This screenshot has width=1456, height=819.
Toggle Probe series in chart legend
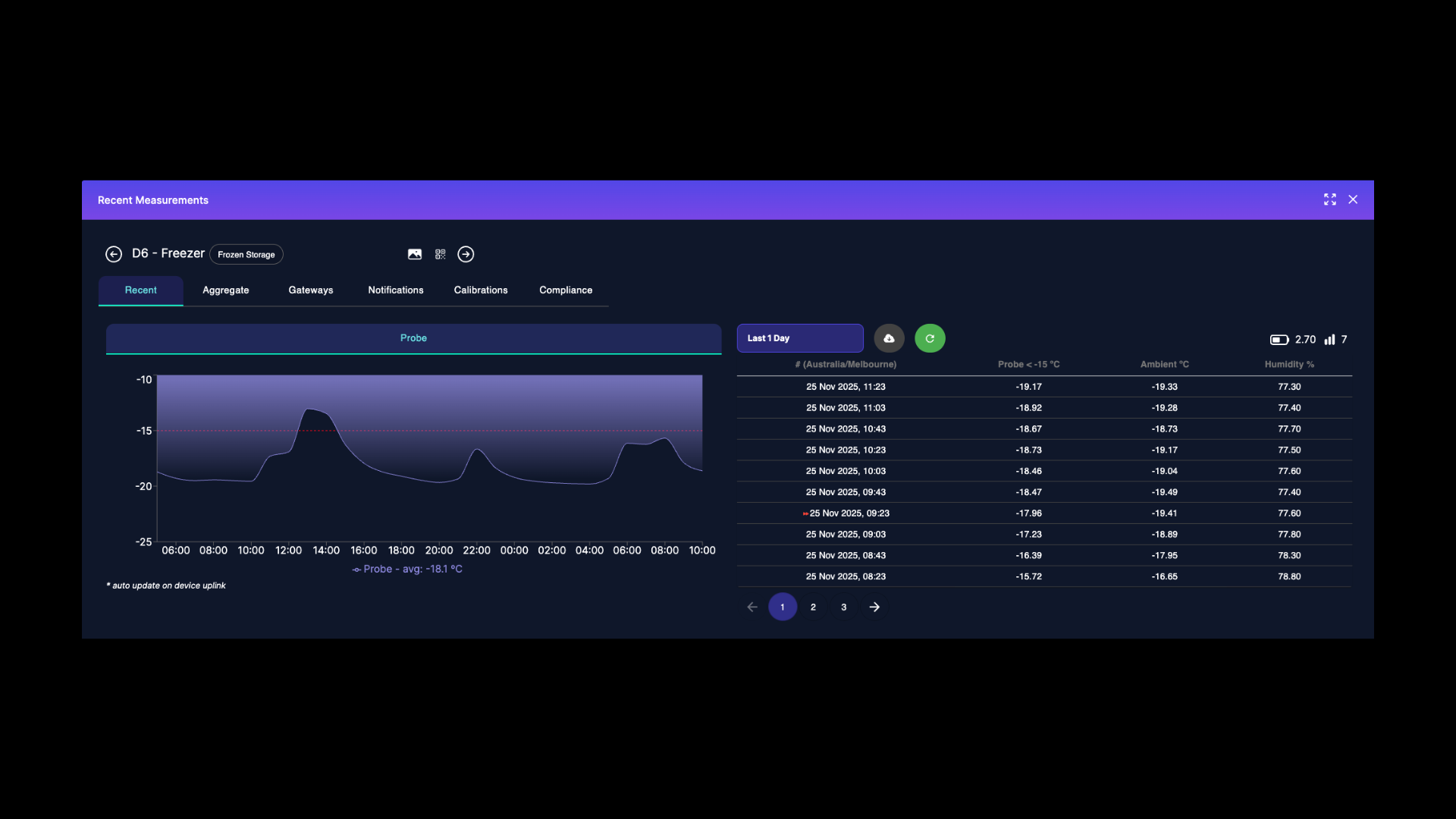tap(408, 570)
